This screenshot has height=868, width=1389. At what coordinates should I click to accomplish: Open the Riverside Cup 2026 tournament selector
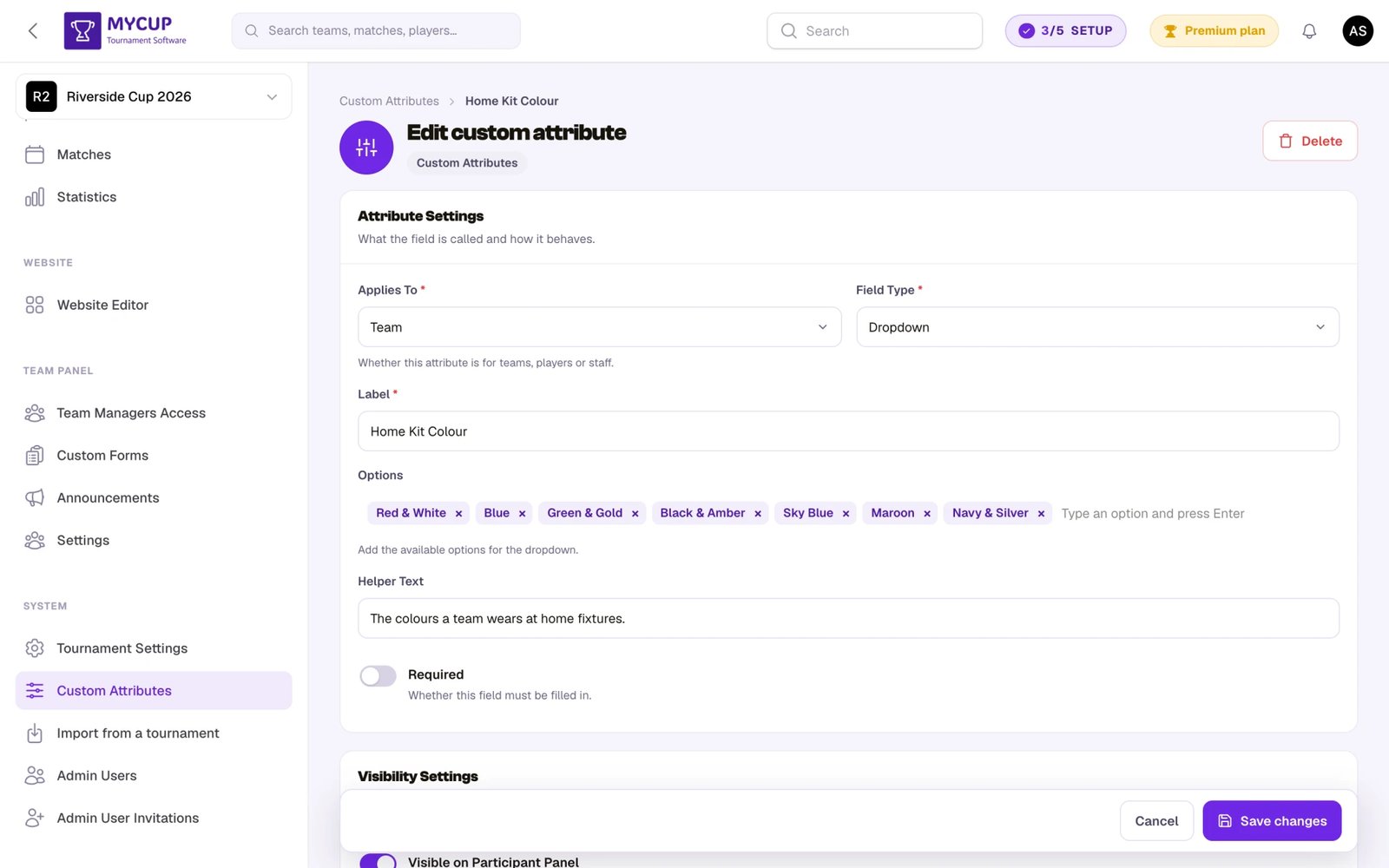(x=154, y=96)
